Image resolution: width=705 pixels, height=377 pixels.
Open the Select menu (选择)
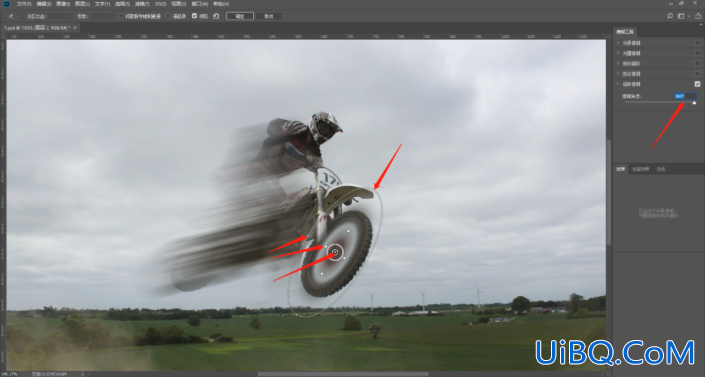(122, 4)
